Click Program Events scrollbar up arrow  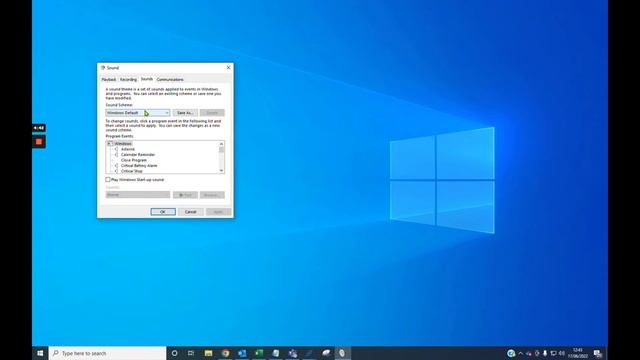(221, 144)
